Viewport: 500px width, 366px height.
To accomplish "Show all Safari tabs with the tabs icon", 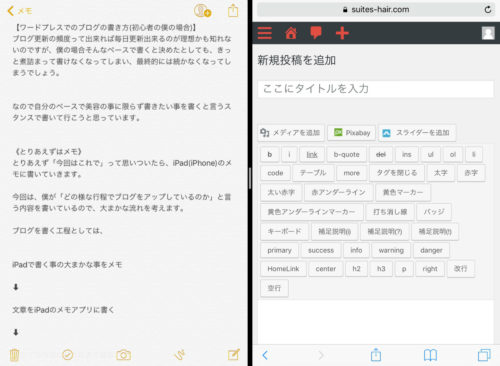I will point(484,355).
